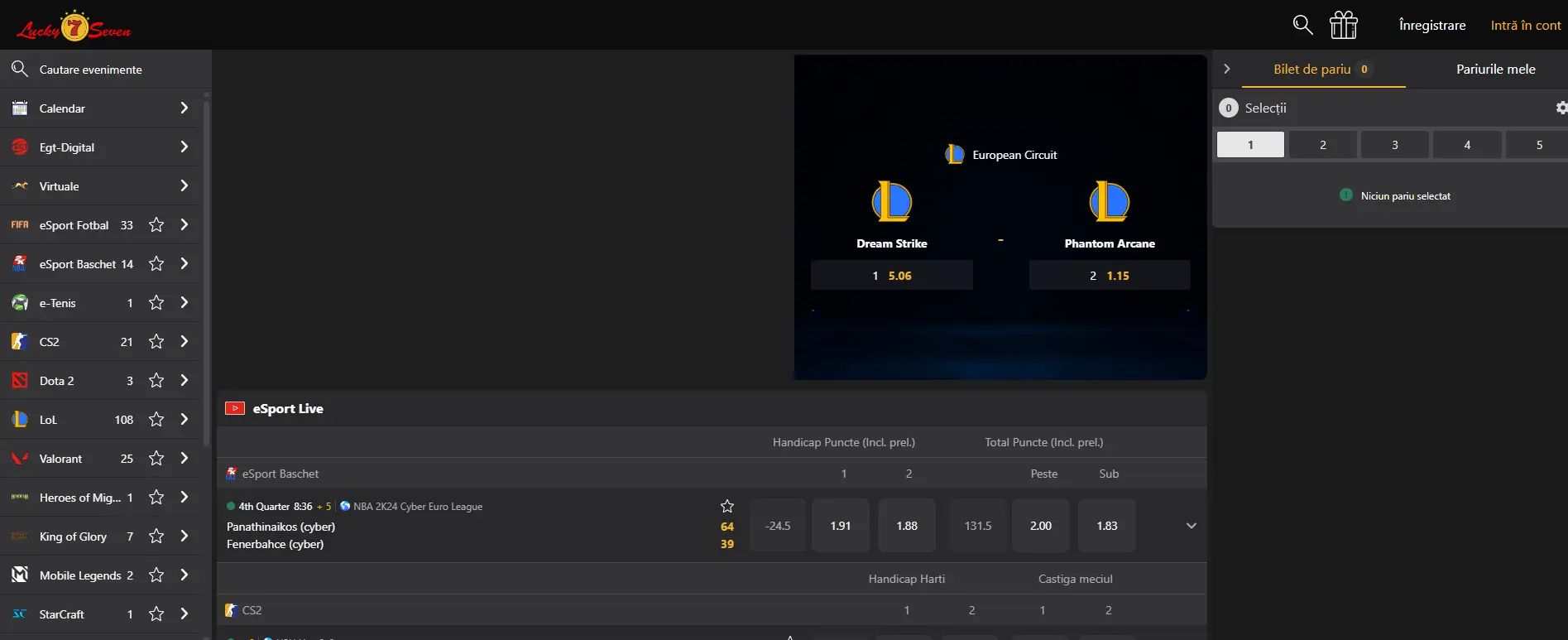The image size is (1568, 640).
Task: Select total Peste odds 2.00
Action: [x=1041, y=526]
